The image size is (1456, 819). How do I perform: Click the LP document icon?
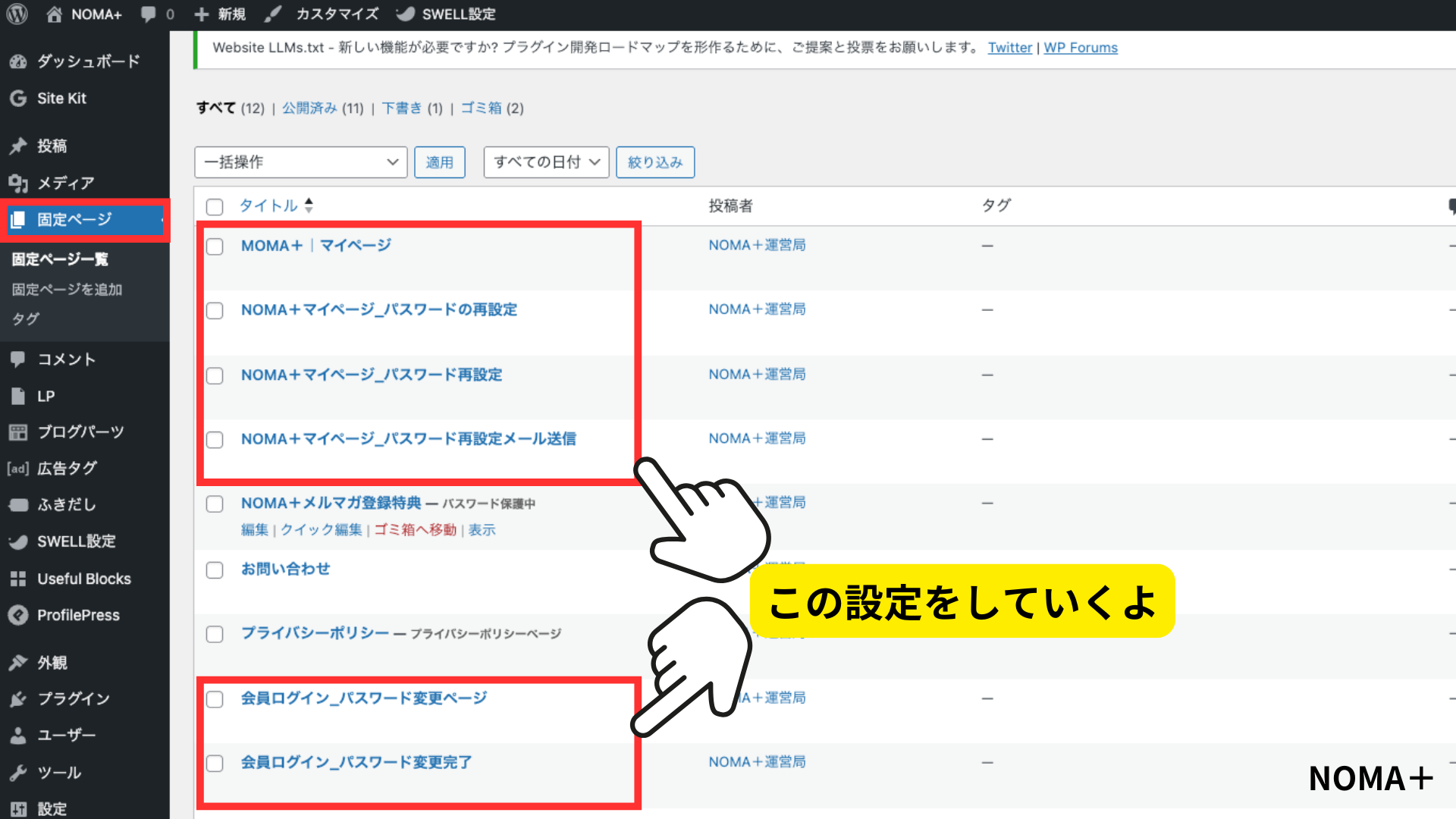pos(18,396)
